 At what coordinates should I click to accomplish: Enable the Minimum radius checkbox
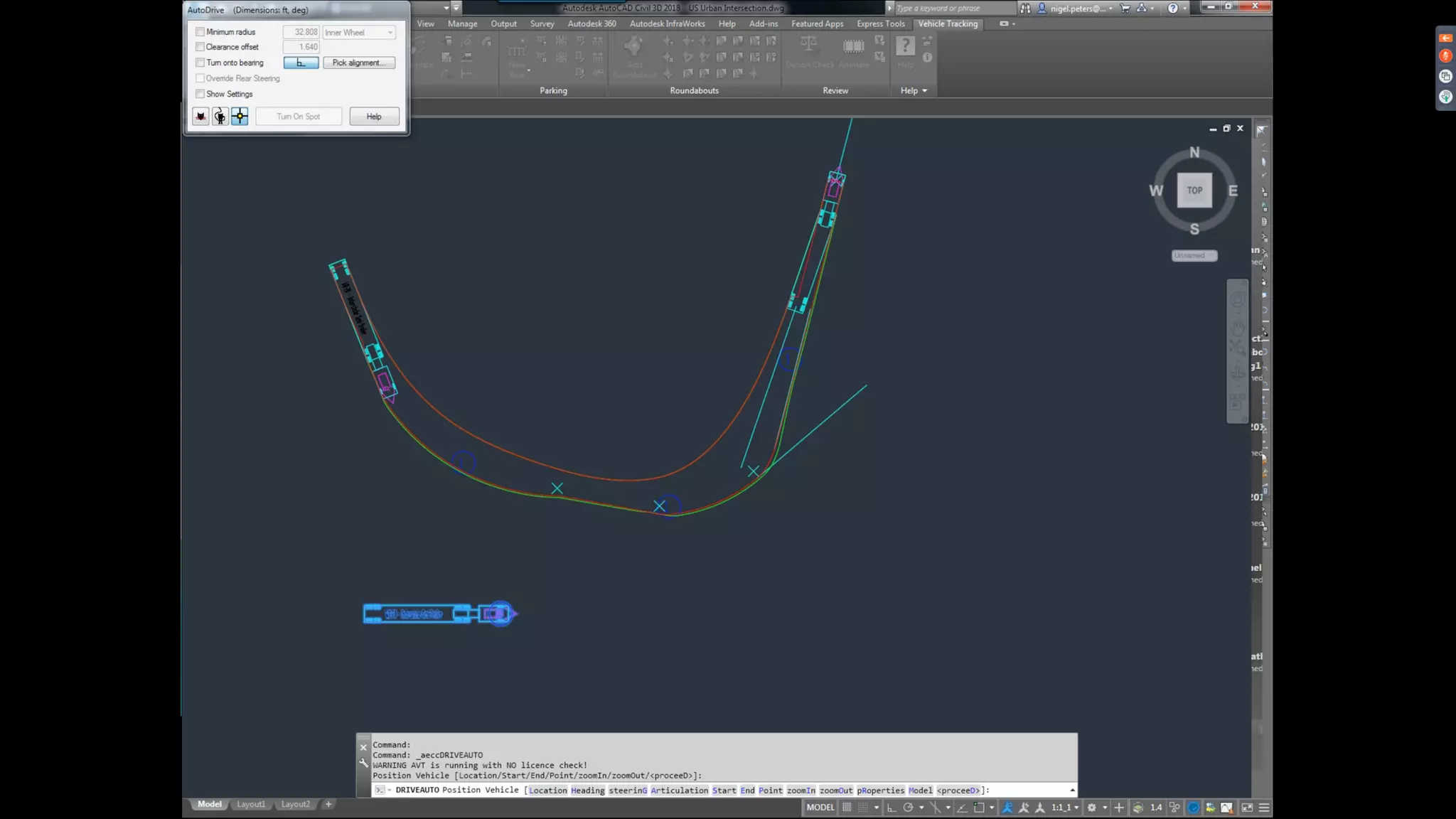tap(200, 32)
